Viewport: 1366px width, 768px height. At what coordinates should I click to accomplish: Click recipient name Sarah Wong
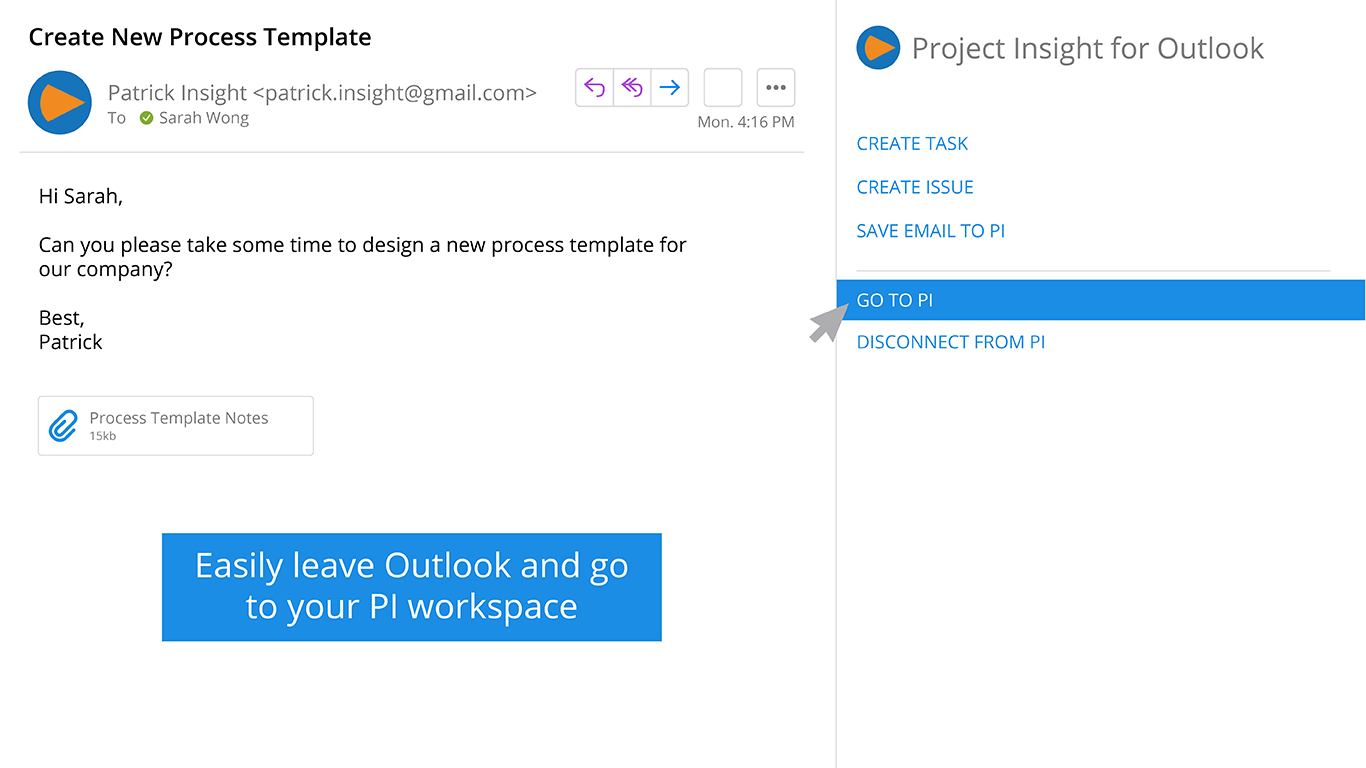(x=204, y=118)
